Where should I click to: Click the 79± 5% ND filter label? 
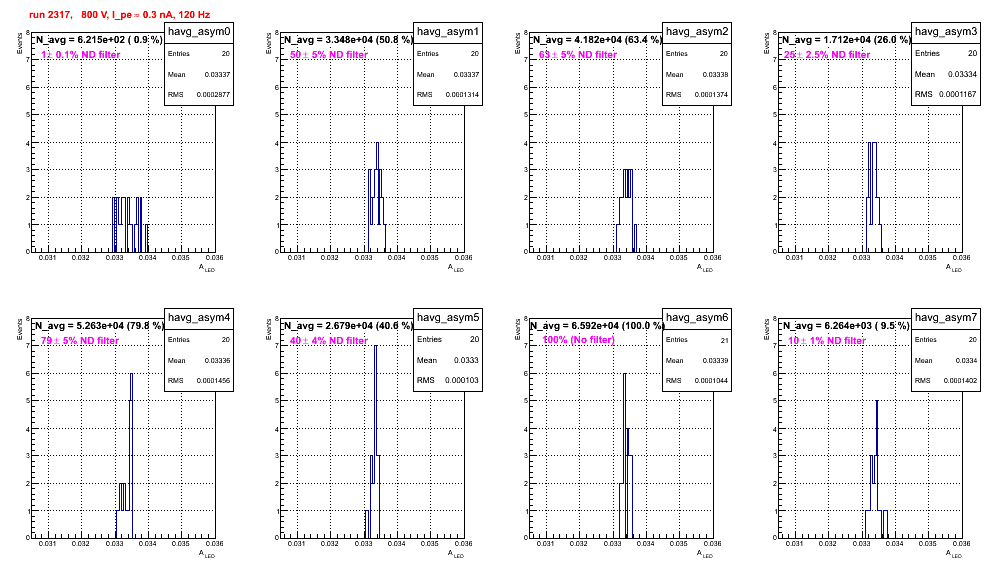pyautogui.click(x=80, y=341)
